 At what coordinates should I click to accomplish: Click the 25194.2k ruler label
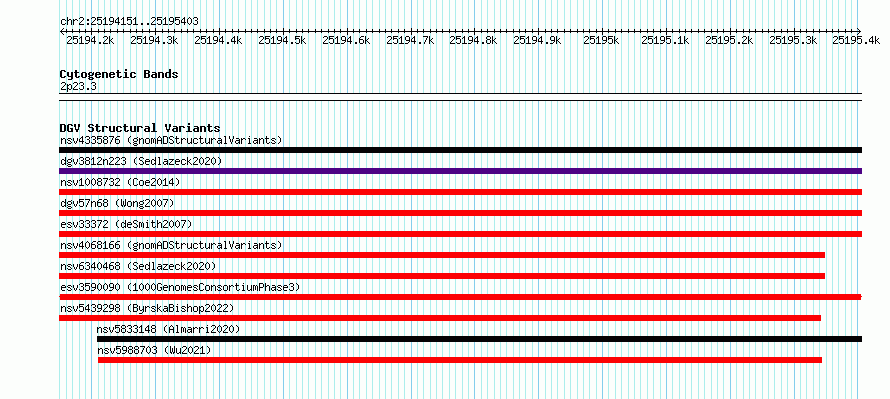pyautogui.click(x=90, y=40)
